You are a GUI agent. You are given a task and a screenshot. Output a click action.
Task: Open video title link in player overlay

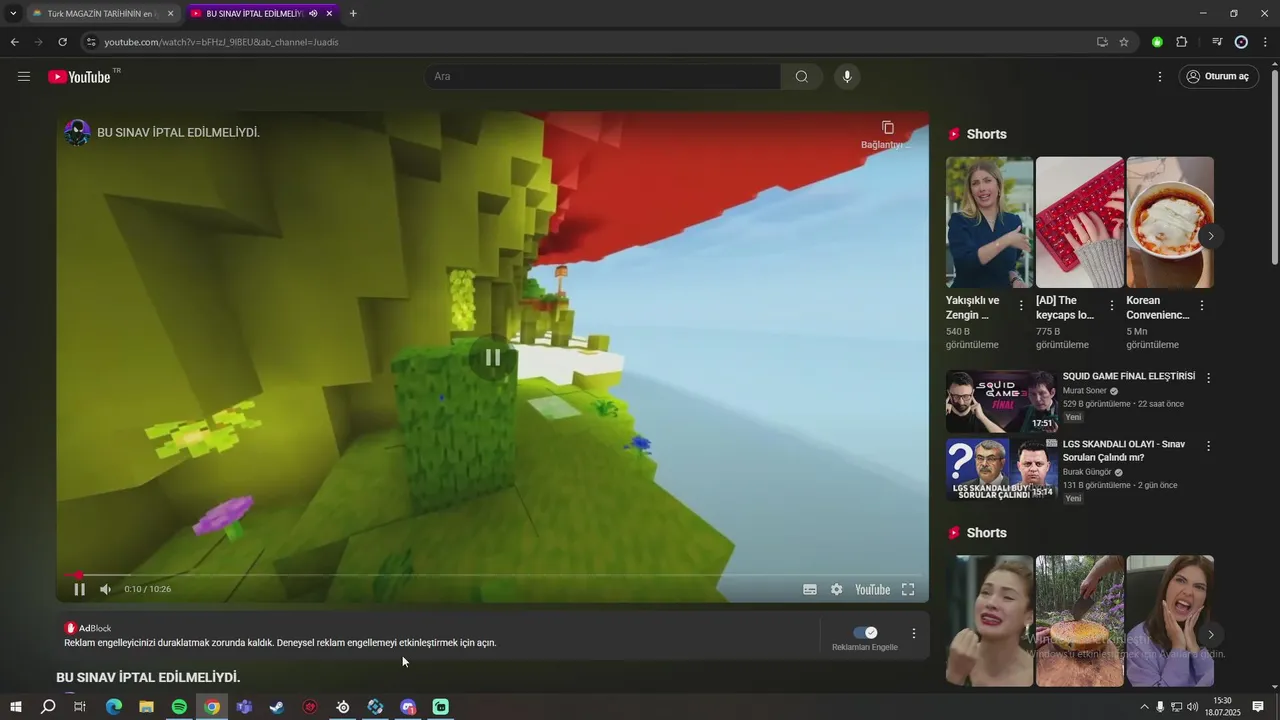pos(178,132)
